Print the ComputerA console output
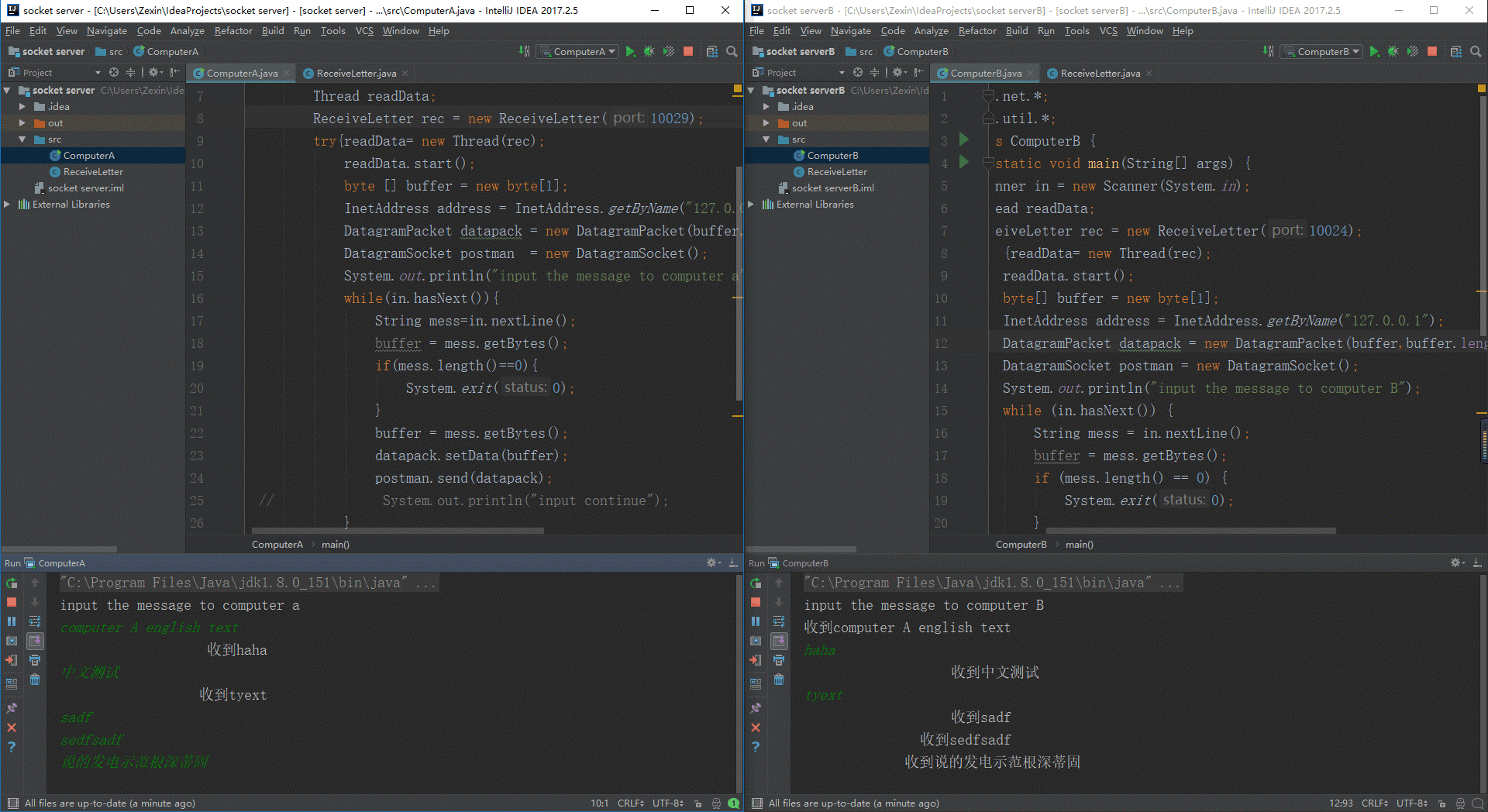Viewport: 1488px width, 812px height. point(35,660)
